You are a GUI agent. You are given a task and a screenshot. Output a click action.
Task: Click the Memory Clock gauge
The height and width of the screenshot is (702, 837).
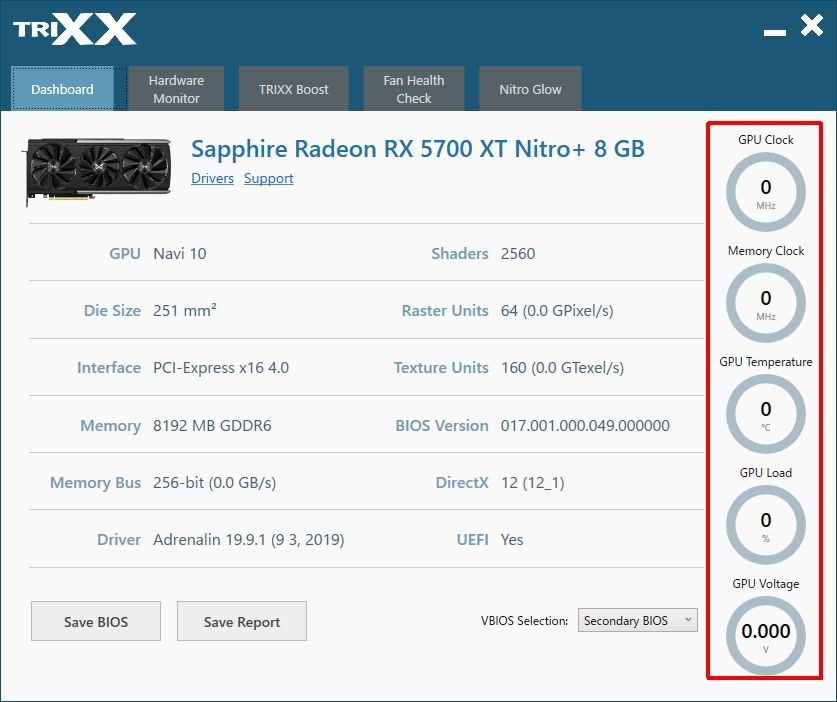(765, 303)
